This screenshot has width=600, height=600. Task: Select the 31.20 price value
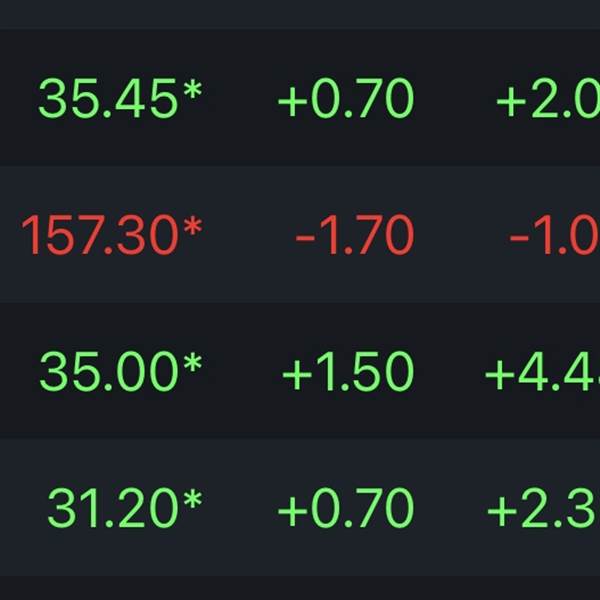tap(113, 508)
